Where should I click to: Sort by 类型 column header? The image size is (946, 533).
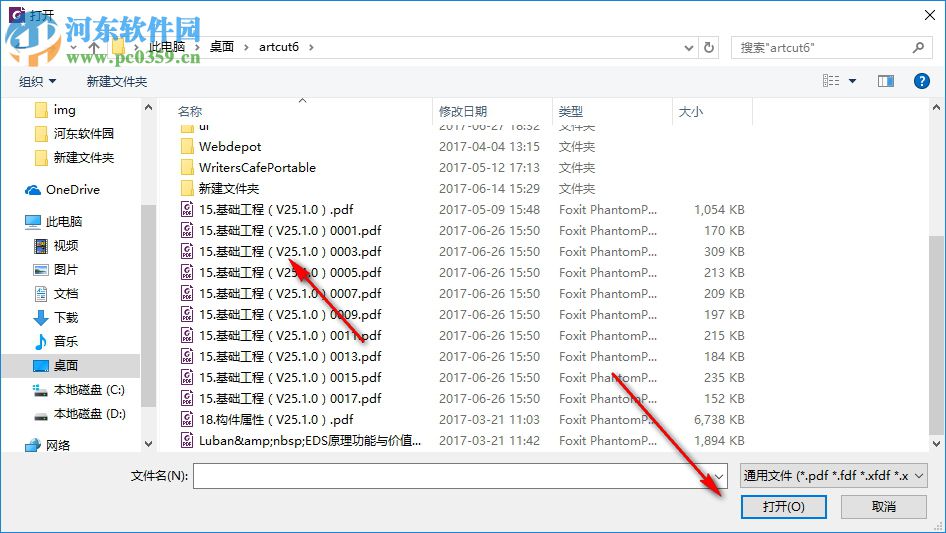coord(571,112)
